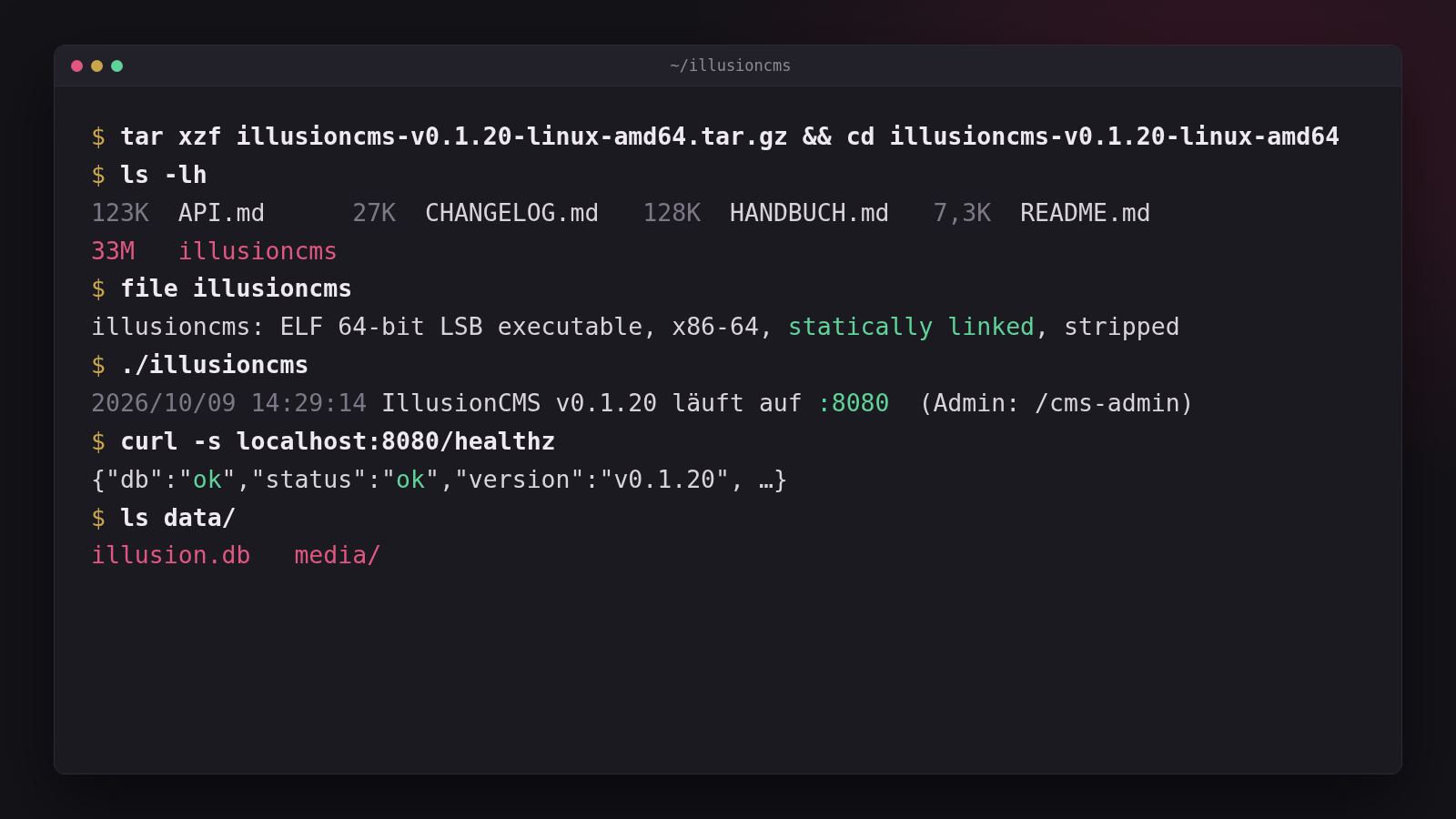
Task: Click the pink illusioncms binary name
Action: (258, 251)
